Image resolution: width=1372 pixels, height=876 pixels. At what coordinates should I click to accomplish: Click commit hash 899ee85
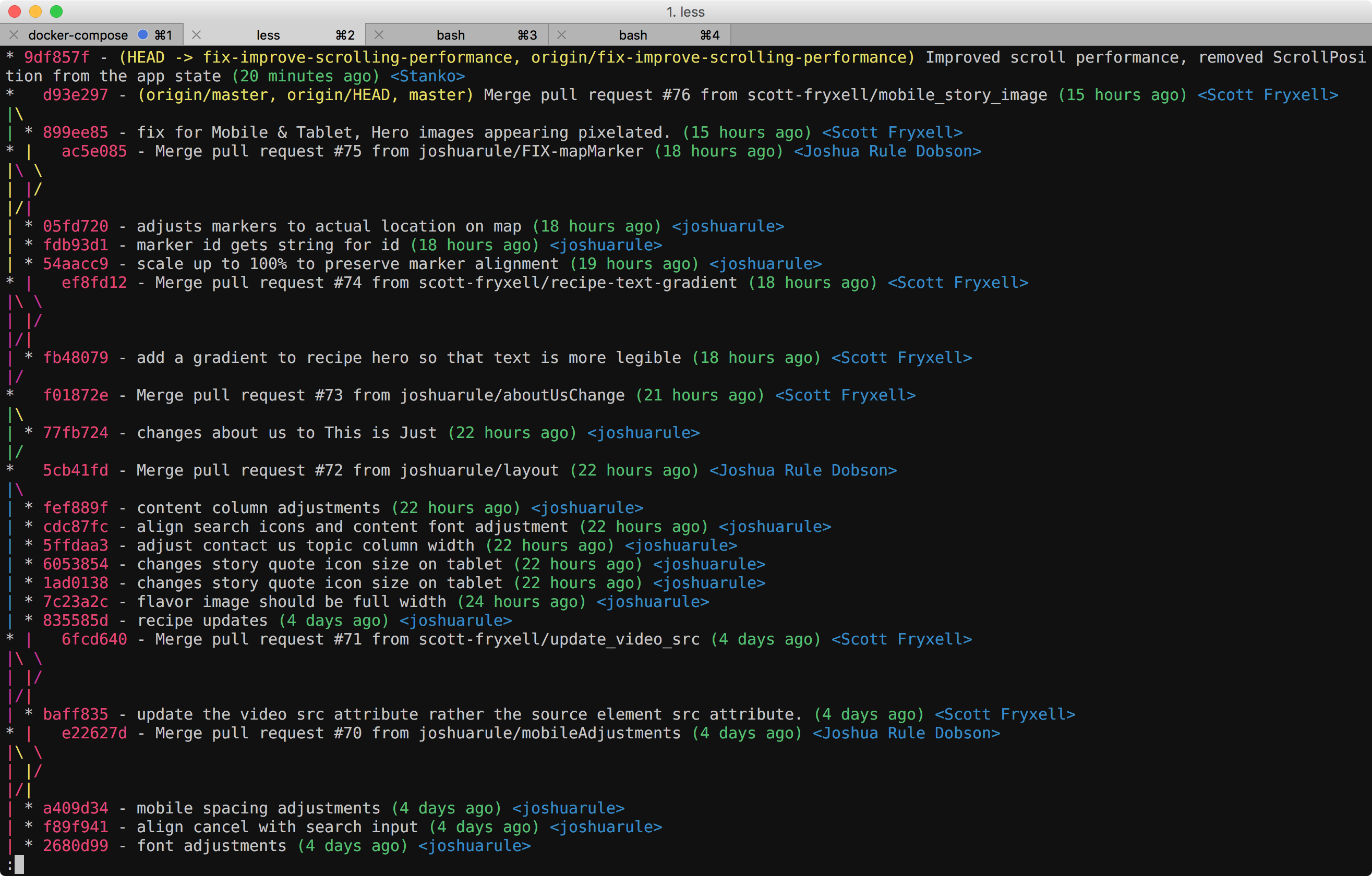(x=75, y=133)
